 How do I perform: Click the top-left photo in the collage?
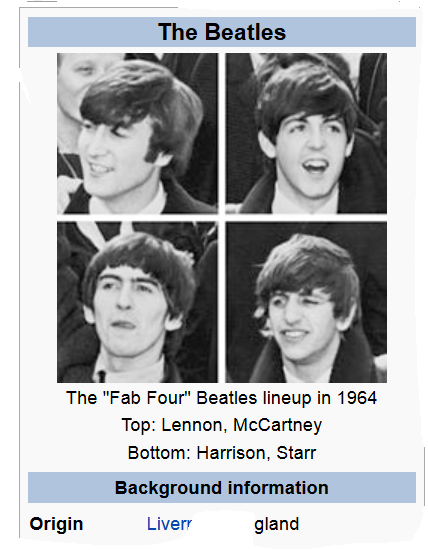coord(137,133)
